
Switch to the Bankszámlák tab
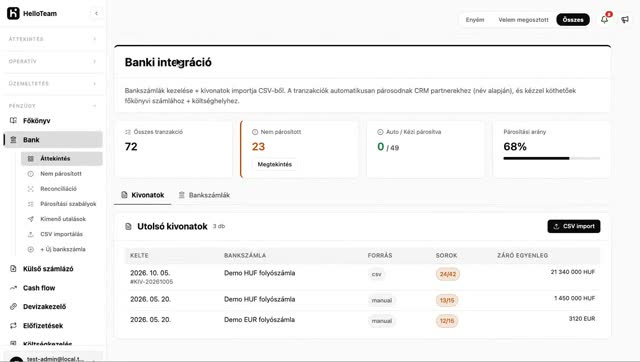204,195
